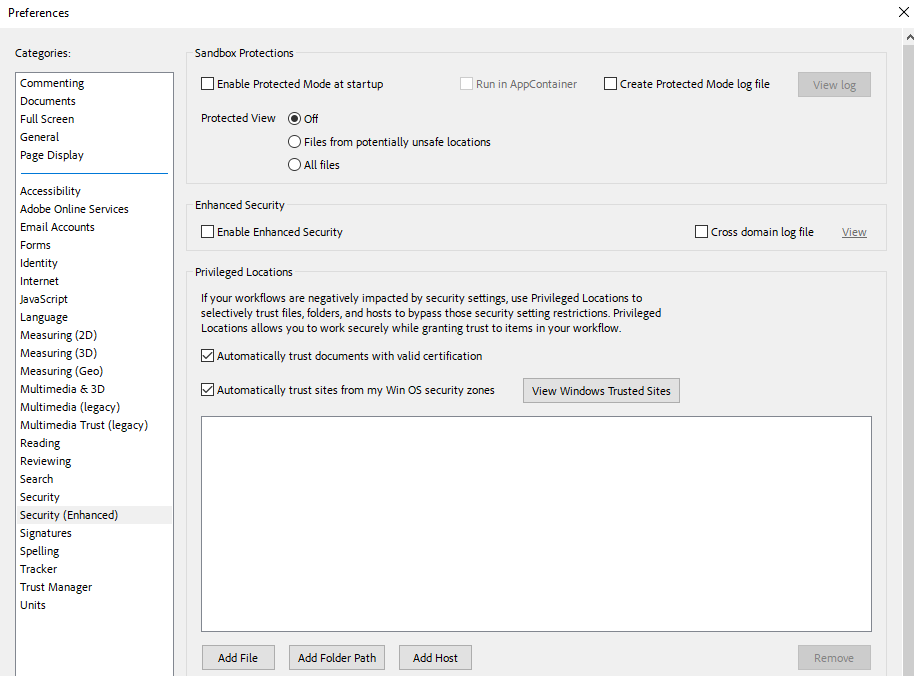The width and height of the screenshot is (914, 676).
Task: Click the Add File button
Action: point(238,657)
